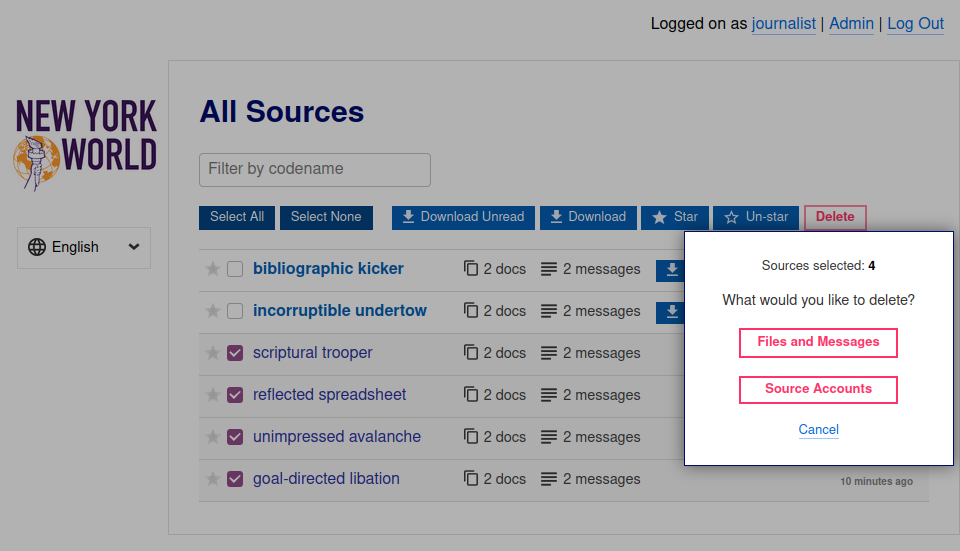Image resolution: width=960 pixels, height=551 pixels.
Task: Star the unimpressed avalanche source
Action: [x=212, y=437]
